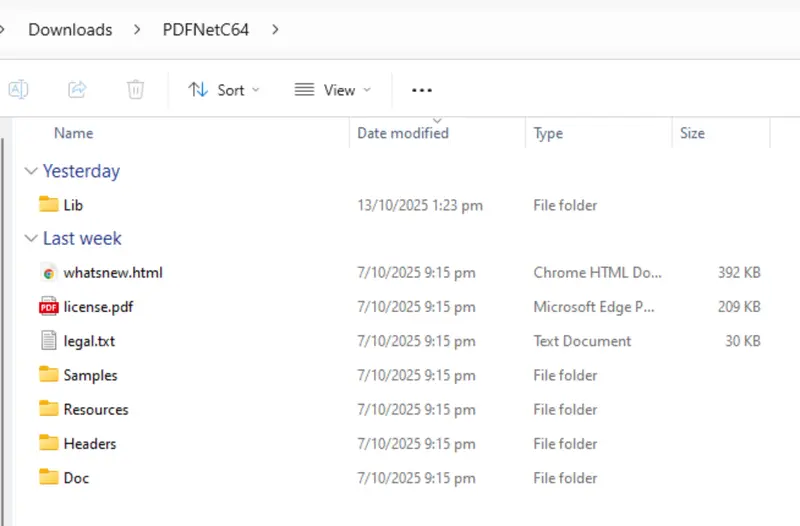Open the View dropdown
Screen dimensions: 800x526
[x=333, y=90]
